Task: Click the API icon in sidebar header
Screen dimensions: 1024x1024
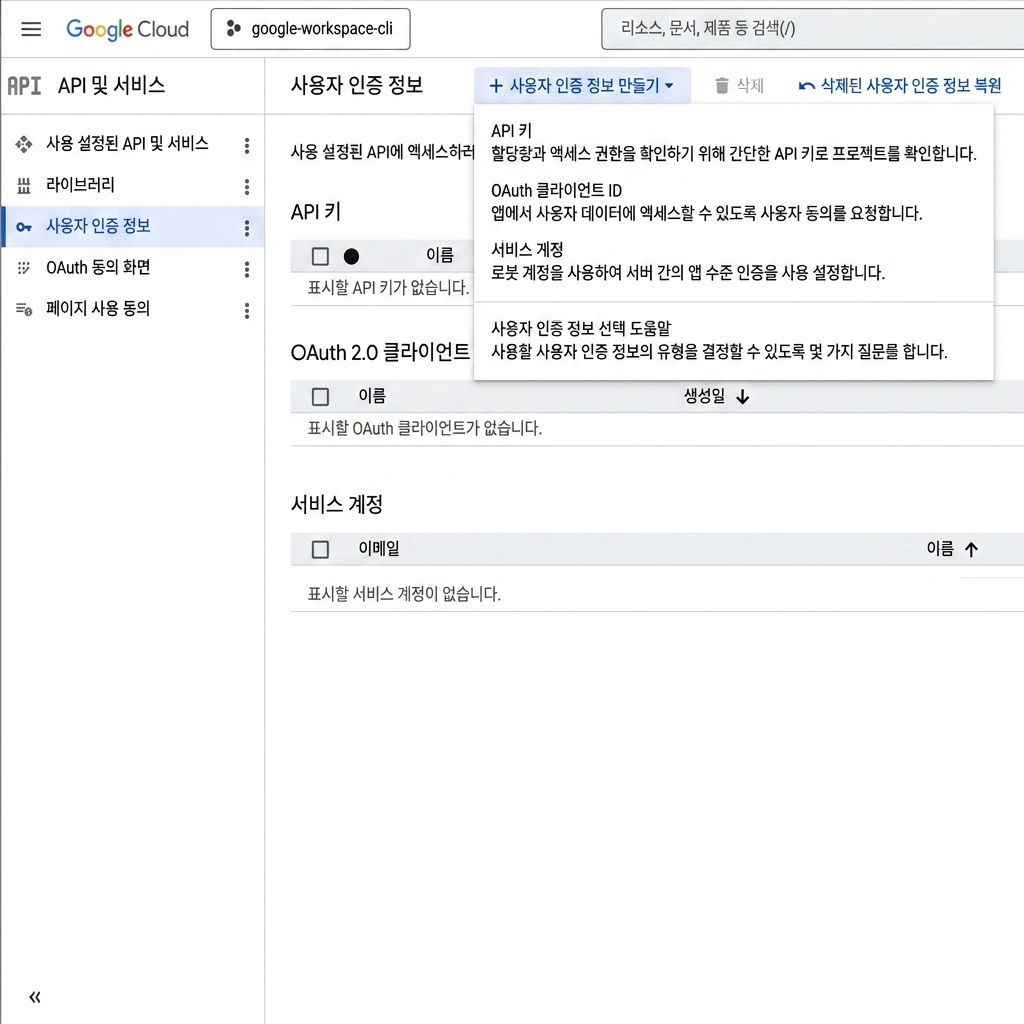Action: coord(24,86)
